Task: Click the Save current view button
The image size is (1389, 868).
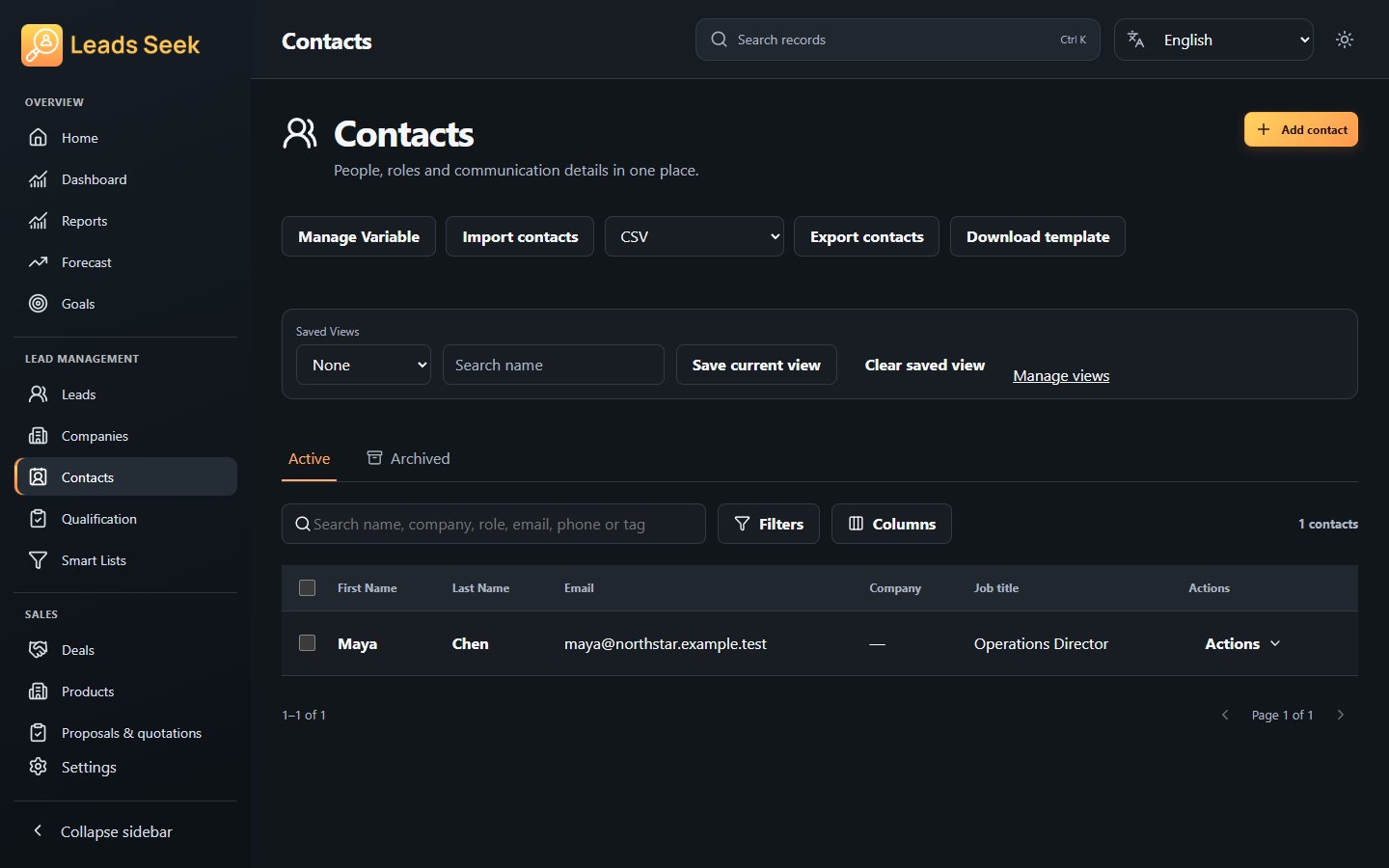Action: coord(756,365)
